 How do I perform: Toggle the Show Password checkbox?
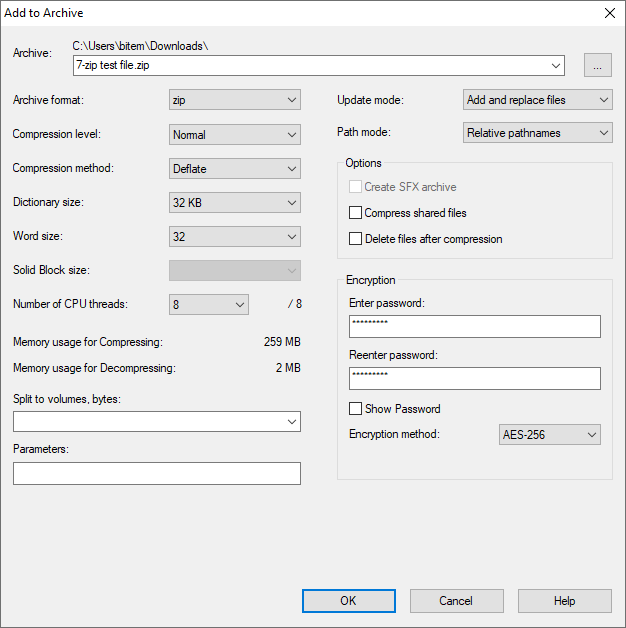click(355, 409)
